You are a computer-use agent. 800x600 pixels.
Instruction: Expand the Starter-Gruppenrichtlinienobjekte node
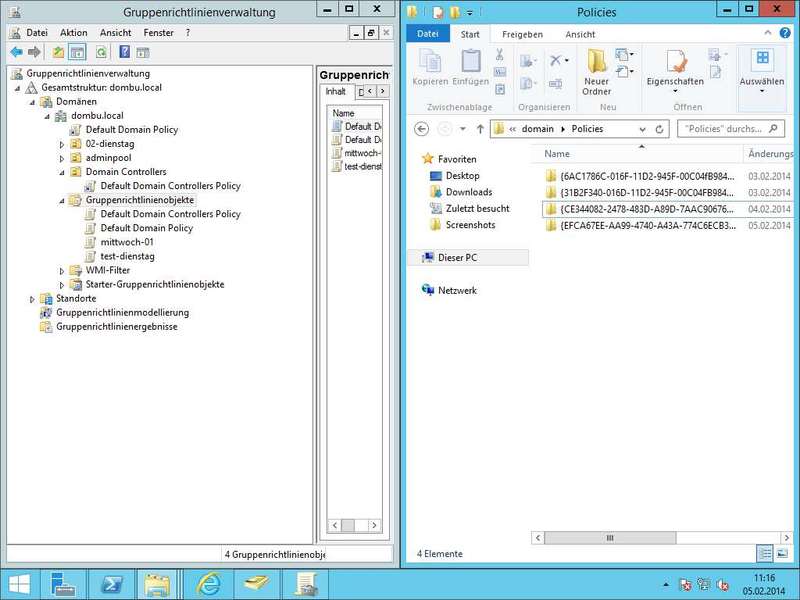(62, 285)
